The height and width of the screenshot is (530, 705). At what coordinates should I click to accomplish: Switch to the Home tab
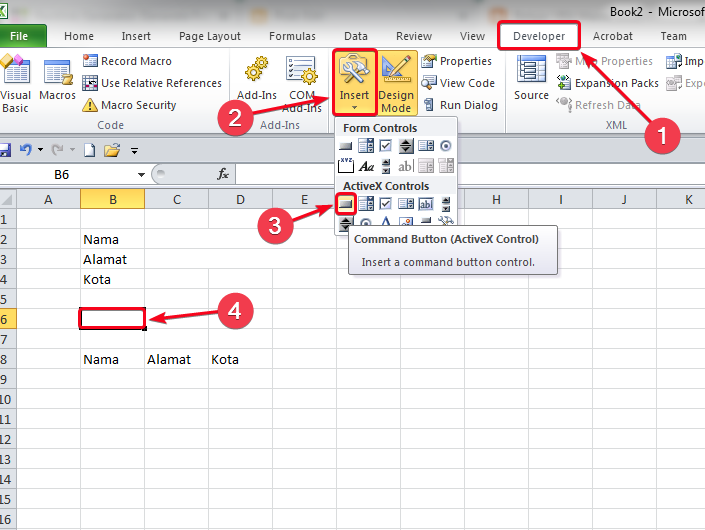(79, 36)
